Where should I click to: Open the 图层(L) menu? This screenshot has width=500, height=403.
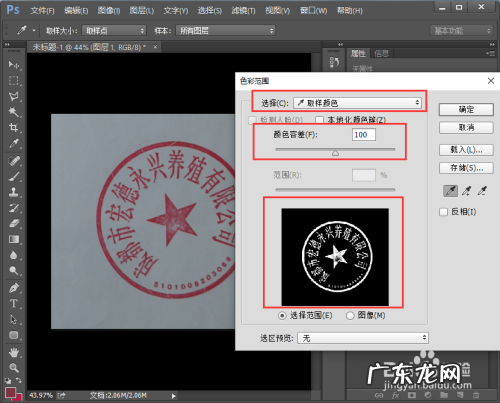click(x=142, y=11)
